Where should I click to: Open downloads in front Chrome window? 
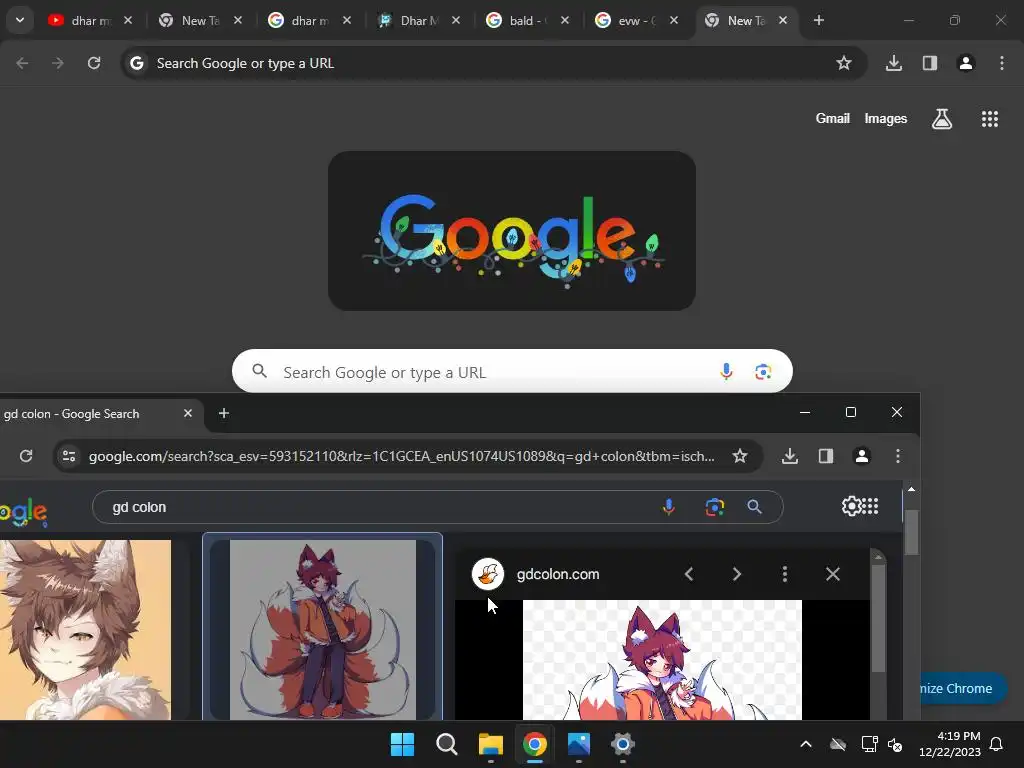pos(790,456)
